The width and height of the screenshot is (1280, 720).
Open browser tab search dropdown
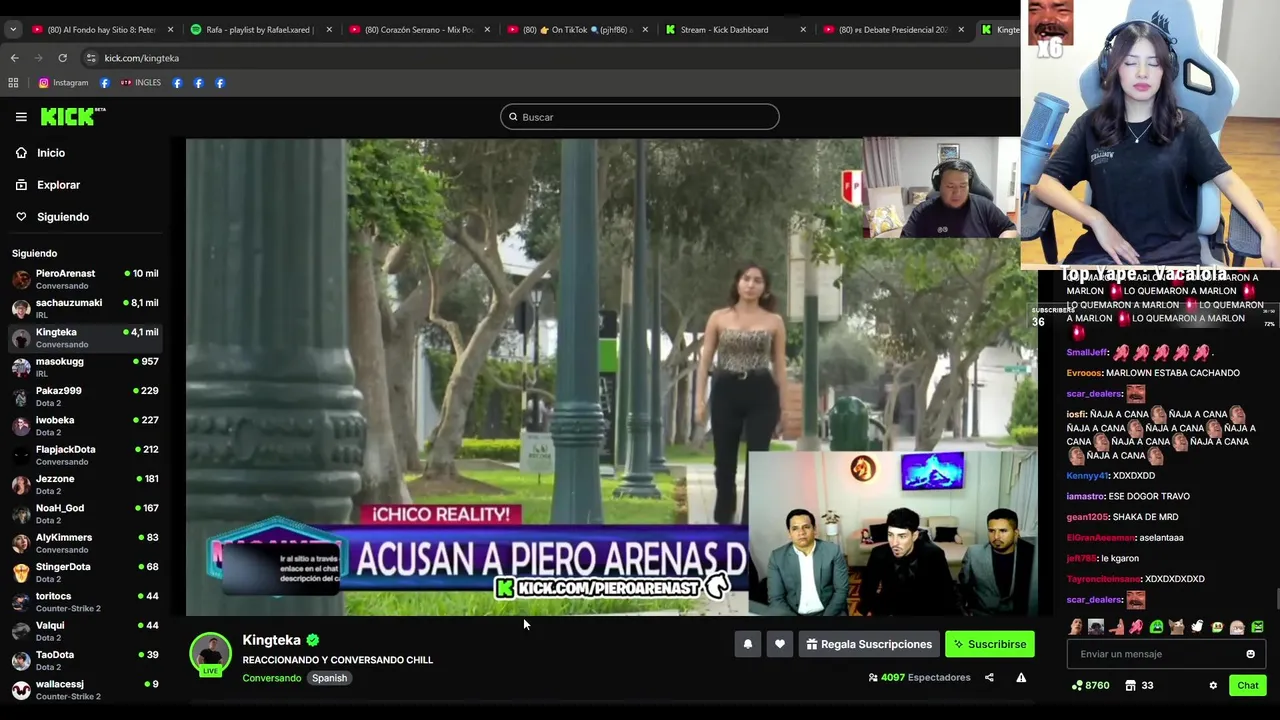(x=13, y=30)
